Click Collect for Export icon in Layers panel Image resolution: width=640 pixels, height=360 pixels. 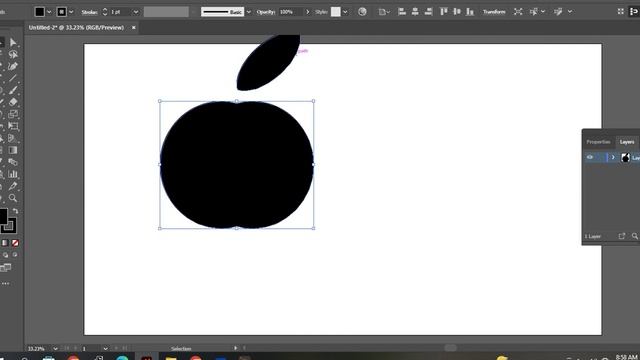[x=622, y=236]
